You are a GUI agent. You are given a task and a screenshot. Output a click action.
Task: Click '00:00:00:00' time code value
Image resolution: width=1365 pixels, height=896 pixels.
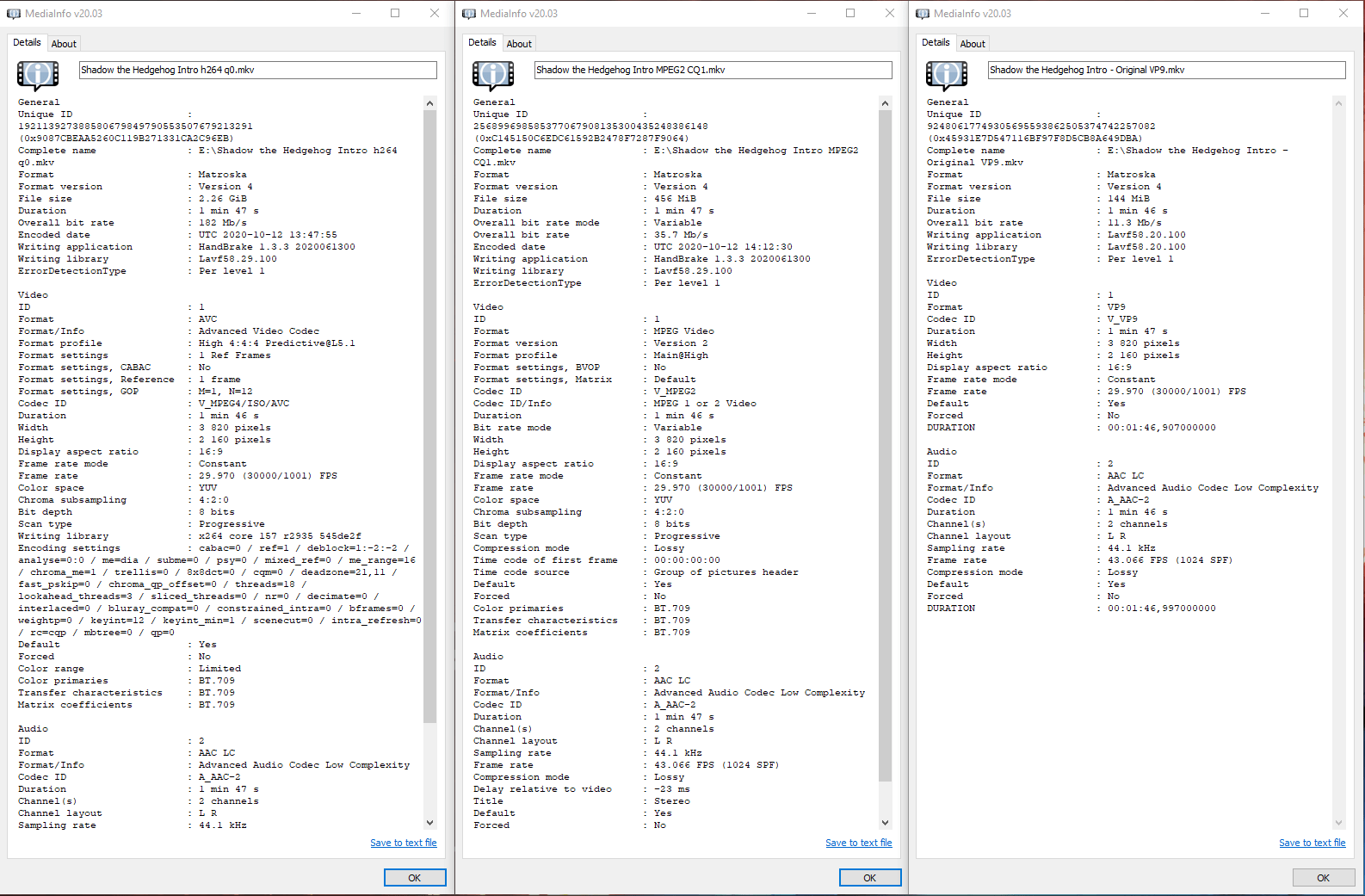(687, 560)
